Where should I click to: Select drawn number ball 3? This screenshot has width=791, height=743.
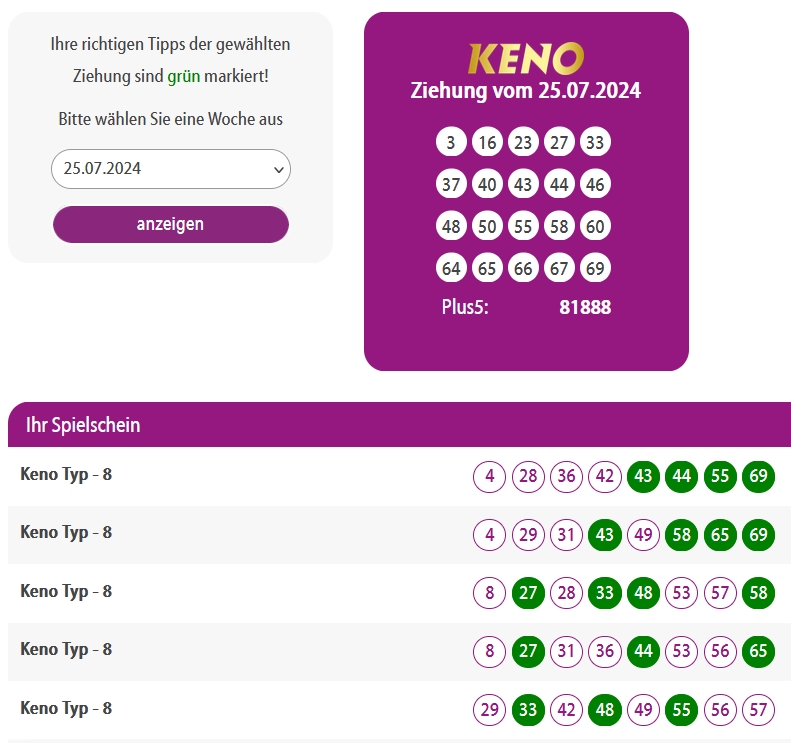coord(451,142)
